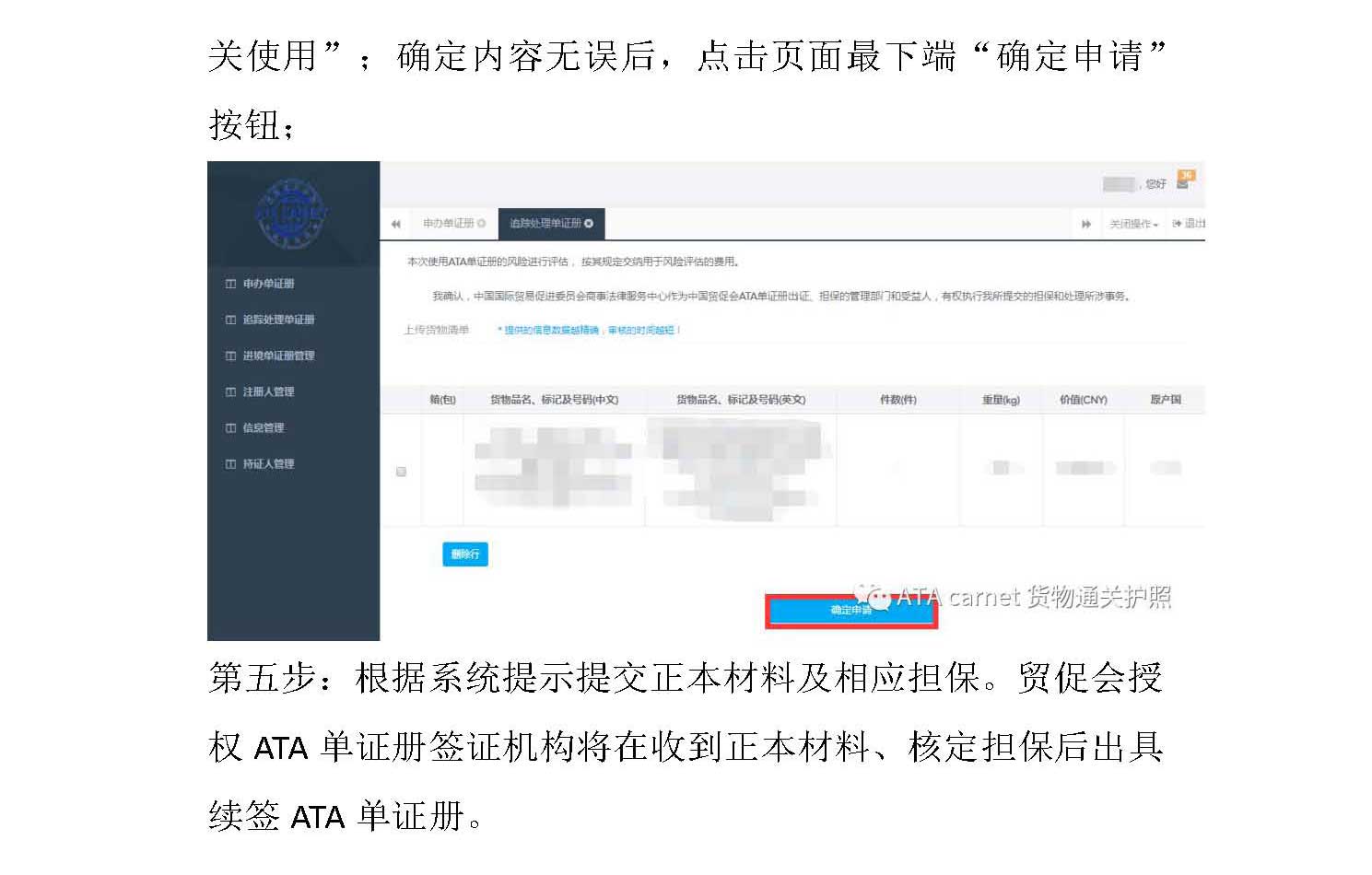Click the 确定申请 submit button
This screenshot has height=875, width=1372.
850,611
